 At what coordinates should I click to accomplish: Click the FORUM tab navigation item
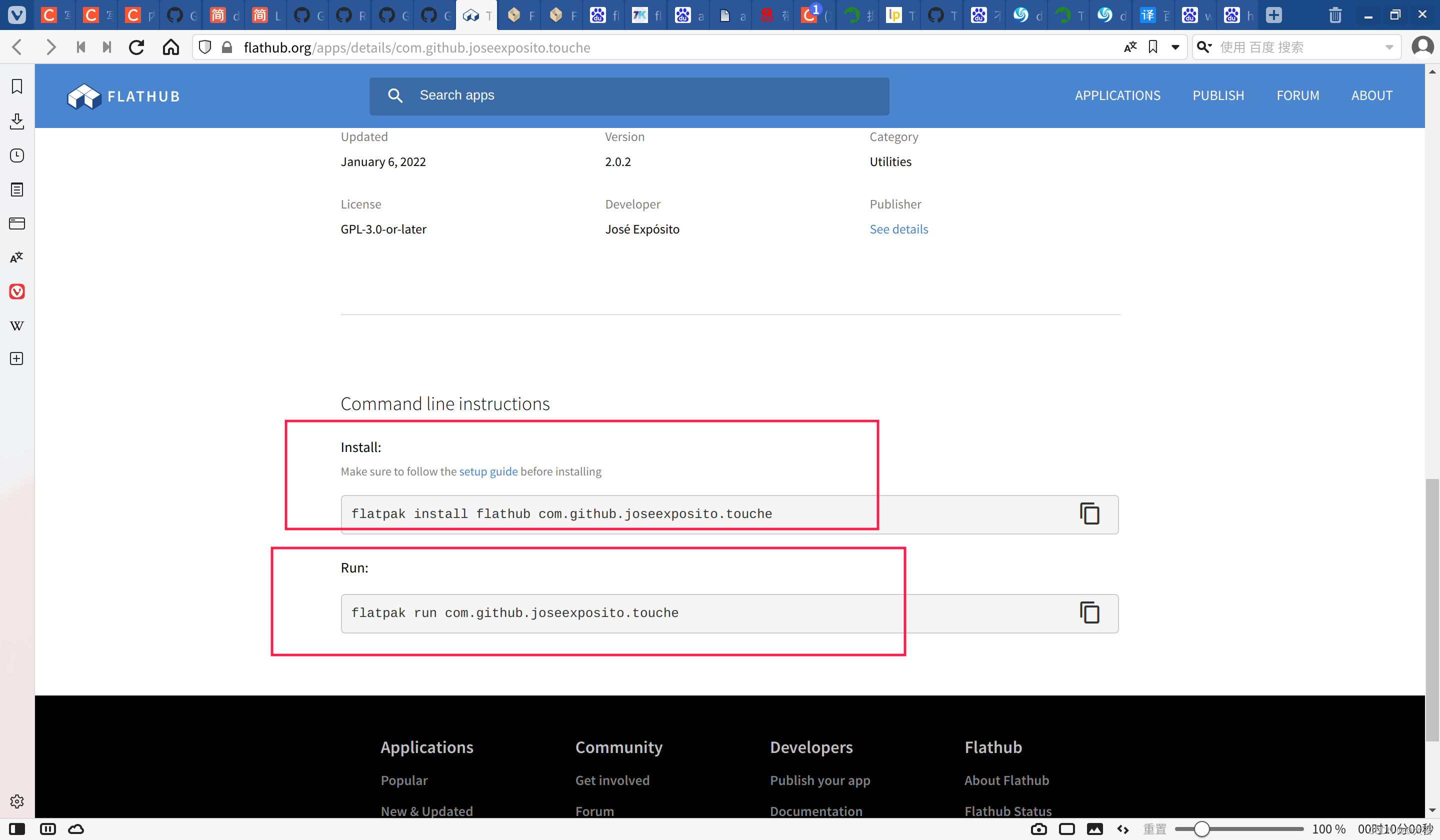tap(1297, 95)
